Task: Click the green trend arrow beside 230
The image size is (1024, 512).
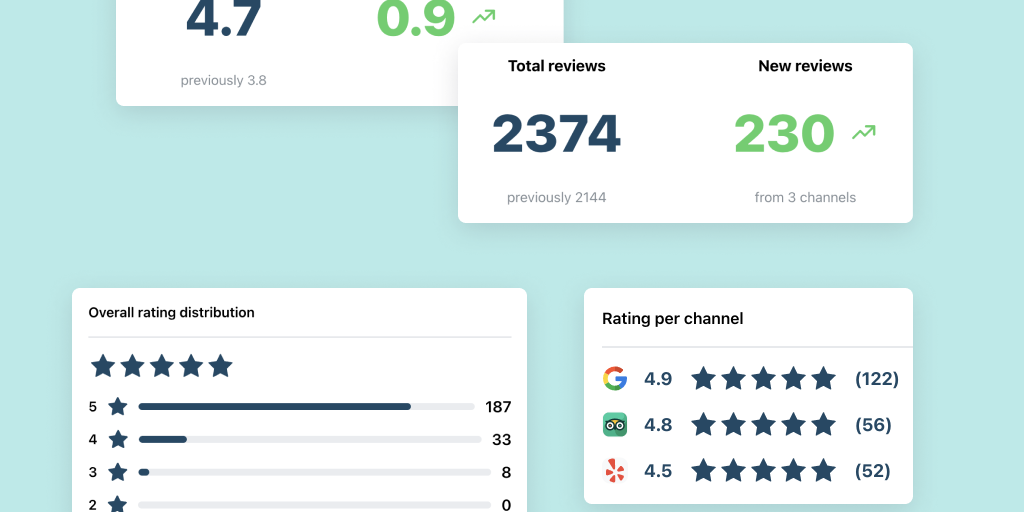Action: 863,132
